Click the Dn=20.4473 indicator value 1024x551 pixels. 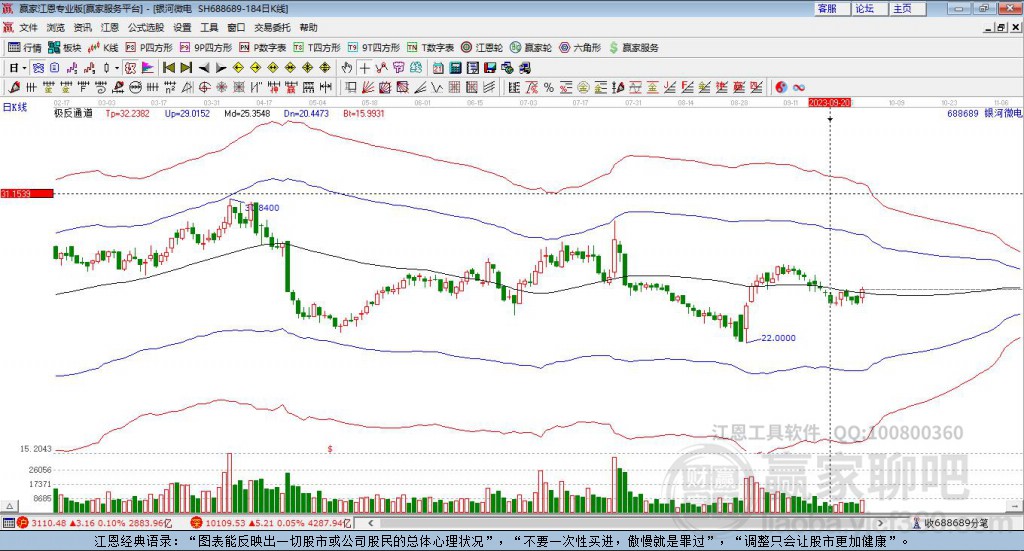[x=306, y=114]
